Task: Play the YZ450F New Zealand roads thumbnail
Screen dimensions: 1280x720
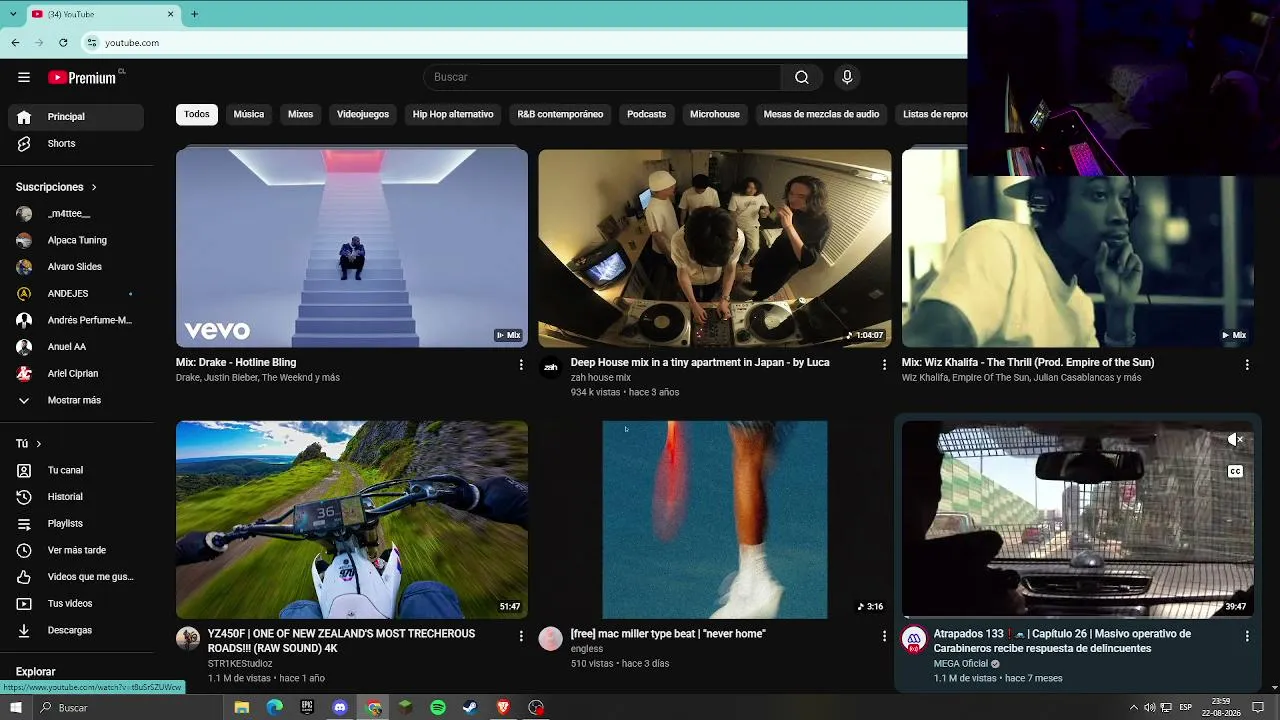Action: tap(352, 519)
